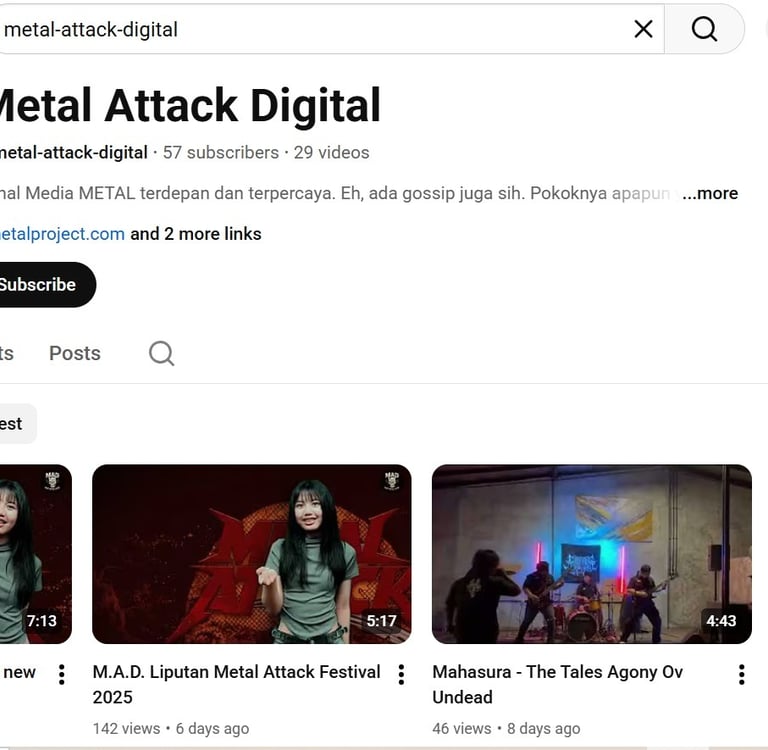Open three-dot menu for Metal Attack Festival video
Screen dimensions: 768x750
(x=401, y=675)
